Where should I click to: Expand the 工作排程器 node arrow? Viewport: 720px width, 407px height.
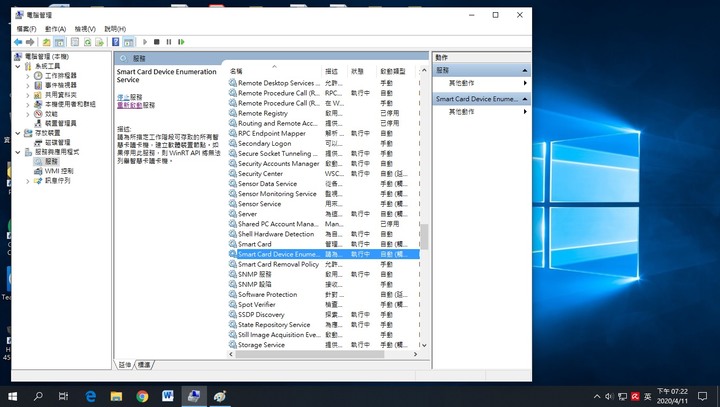[28, 76]
